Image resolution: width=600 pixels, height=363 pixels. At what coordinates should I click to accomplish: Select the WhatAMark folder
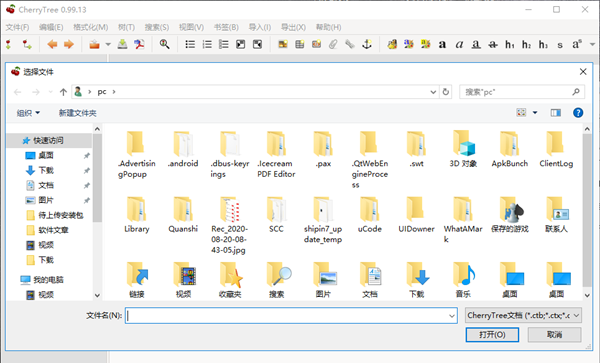463,220
